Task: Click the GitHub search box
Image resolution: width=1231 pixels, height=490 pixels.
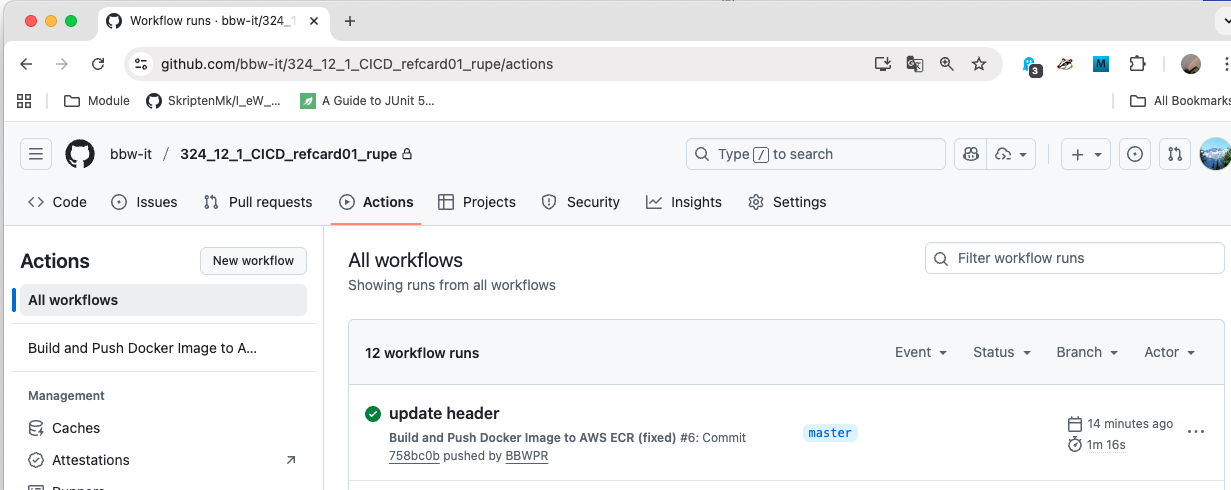Action: point(816,154)
